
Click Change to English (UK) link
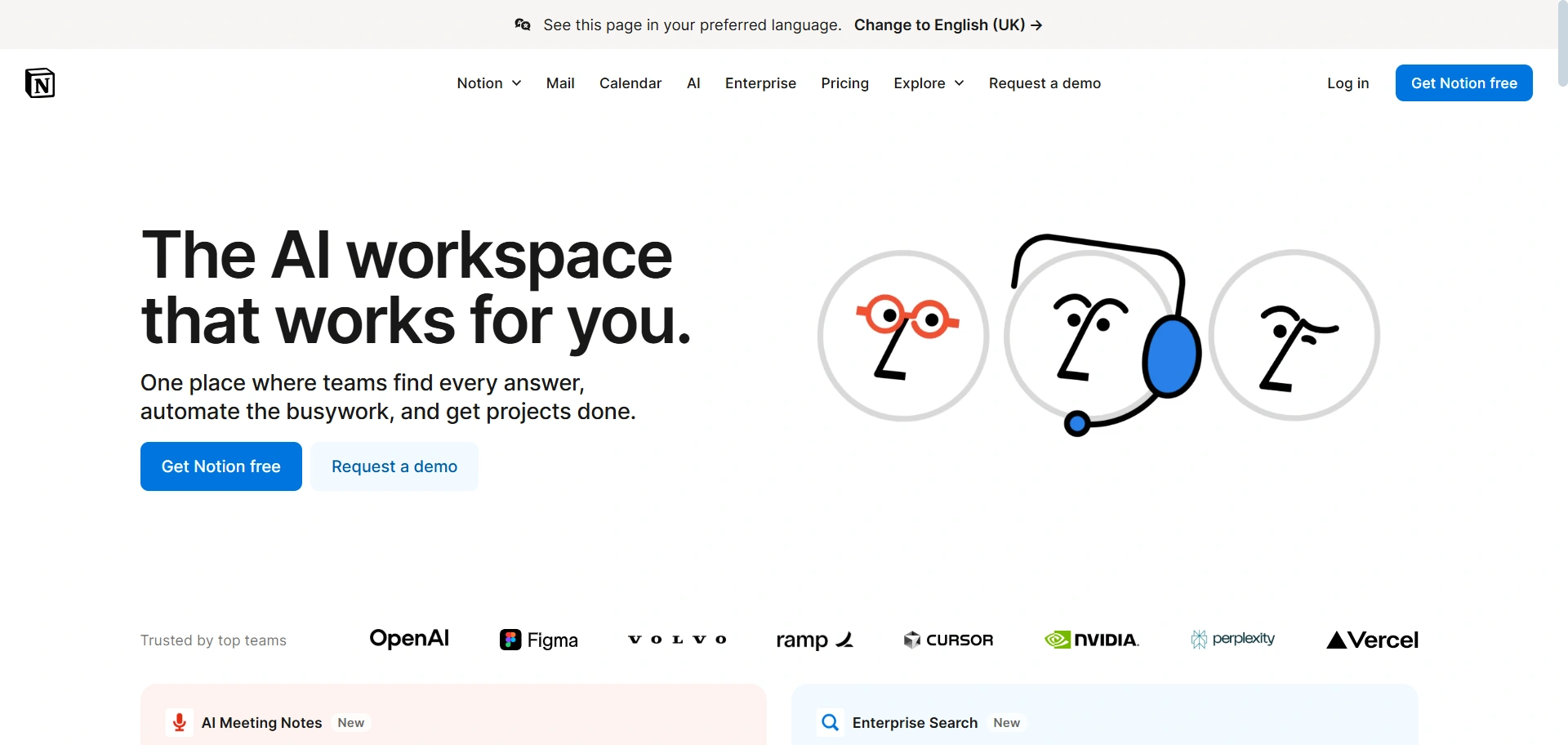(x=948, y=25)
